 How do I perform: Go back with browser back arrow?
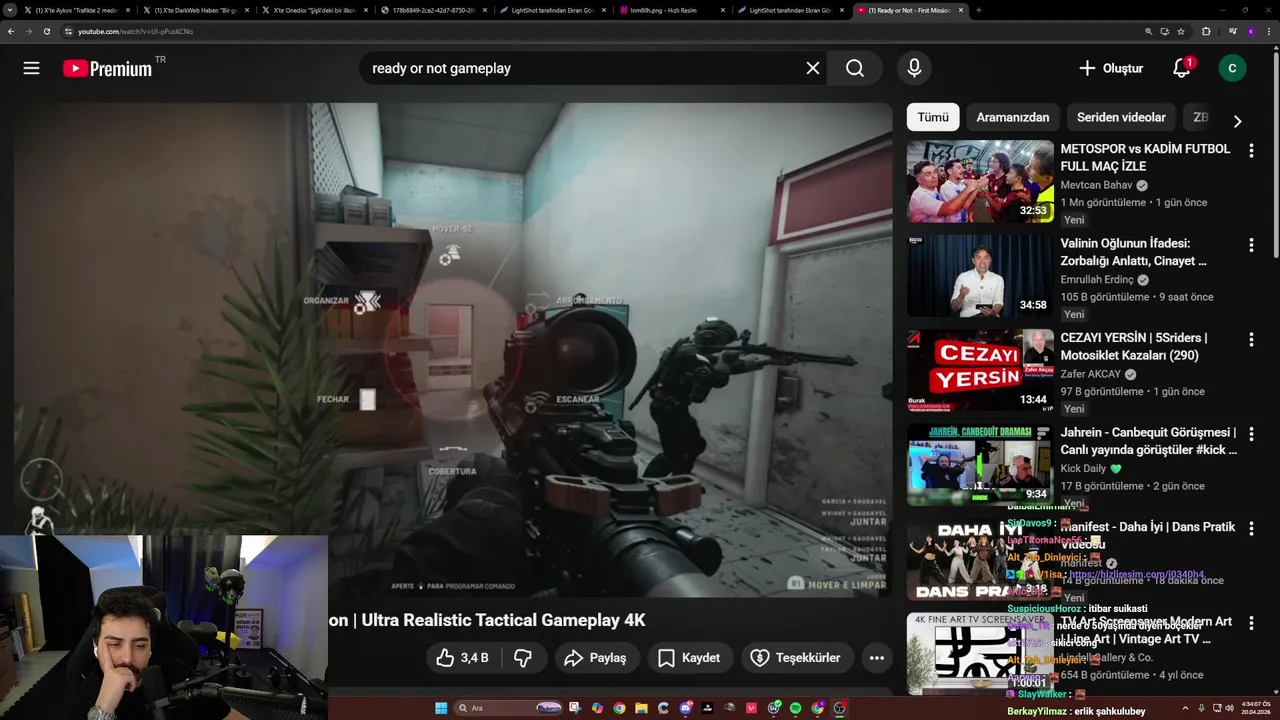(x=11, y=31)
